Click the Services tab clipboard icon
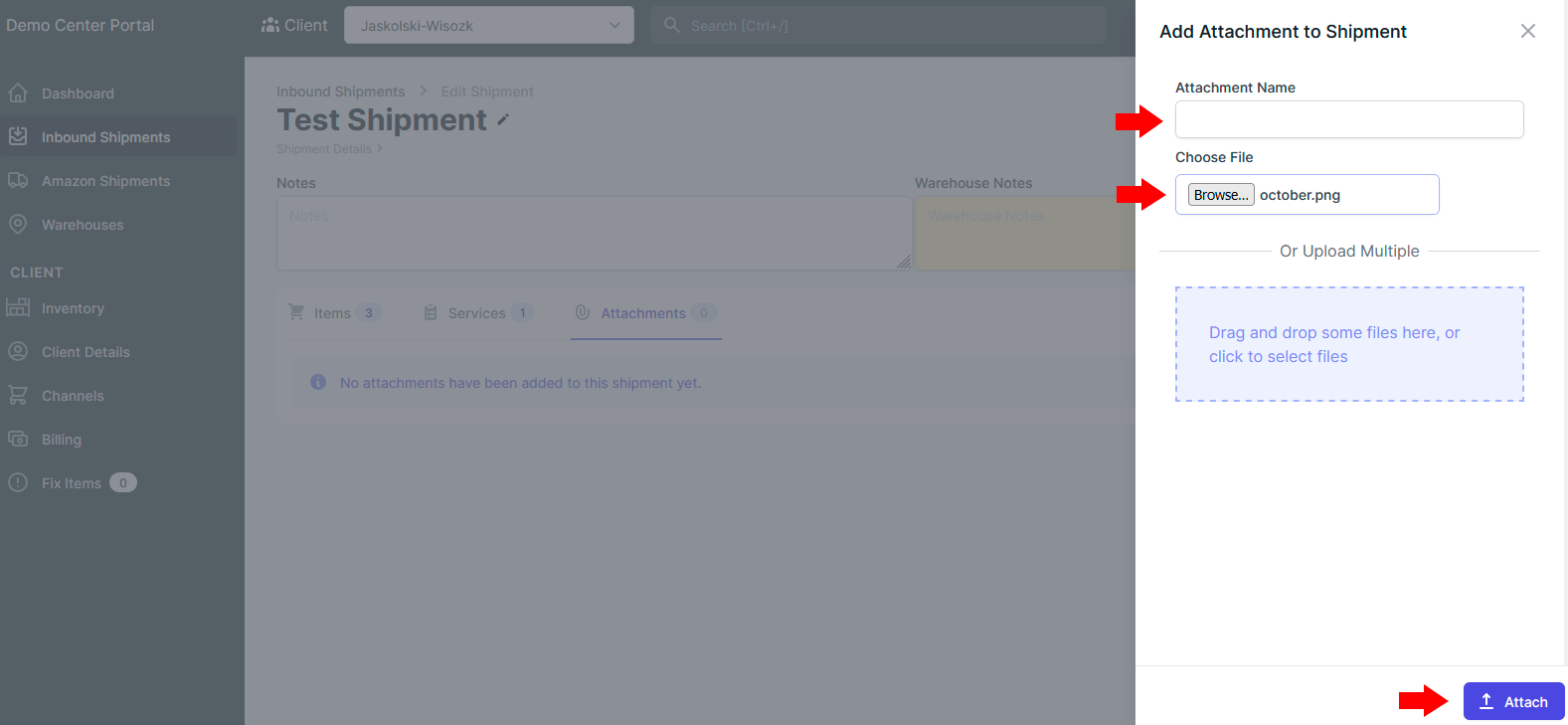Viewport: 1568px width, 725px height. [431, 312]
